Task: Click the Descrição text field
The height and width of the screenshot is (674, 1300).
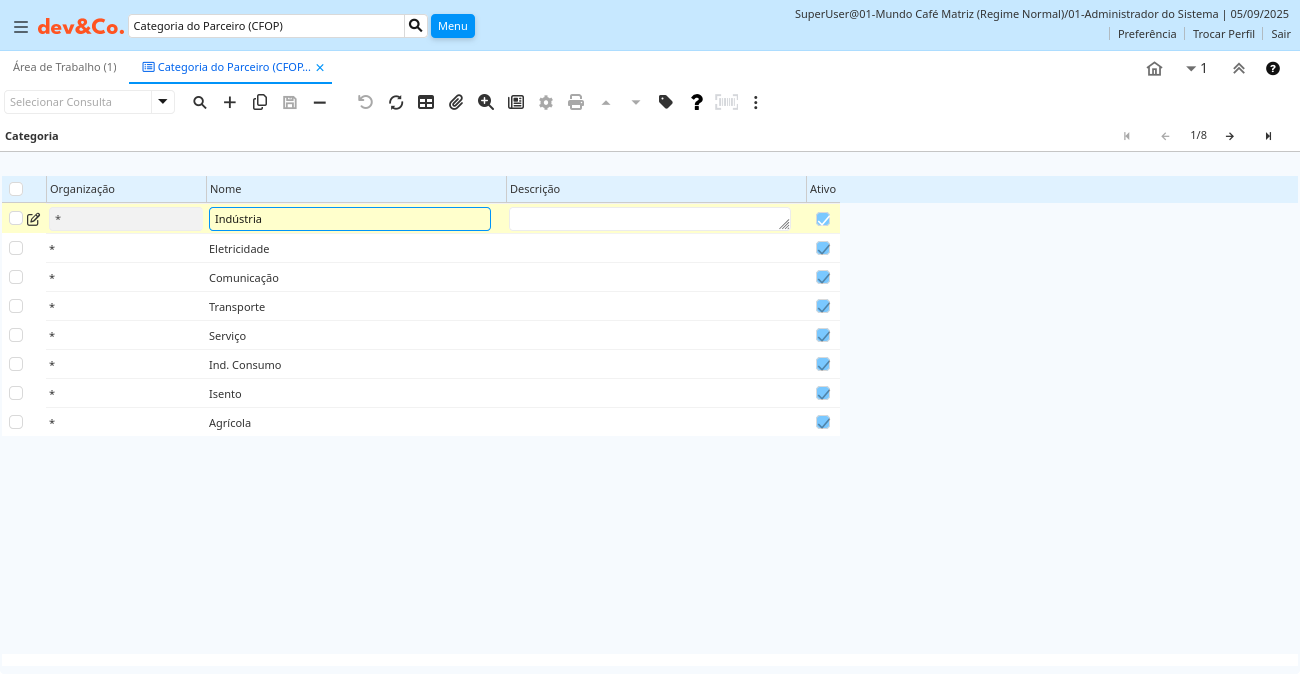Action: (646, 219)
